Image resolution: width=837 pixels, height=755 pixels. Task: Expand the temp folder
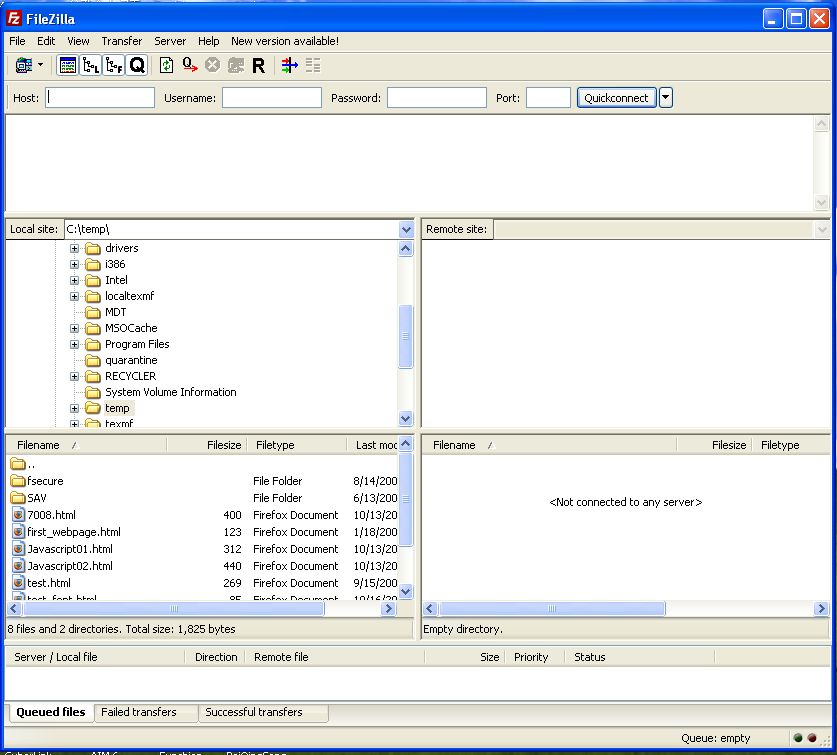tap(74, 409)
